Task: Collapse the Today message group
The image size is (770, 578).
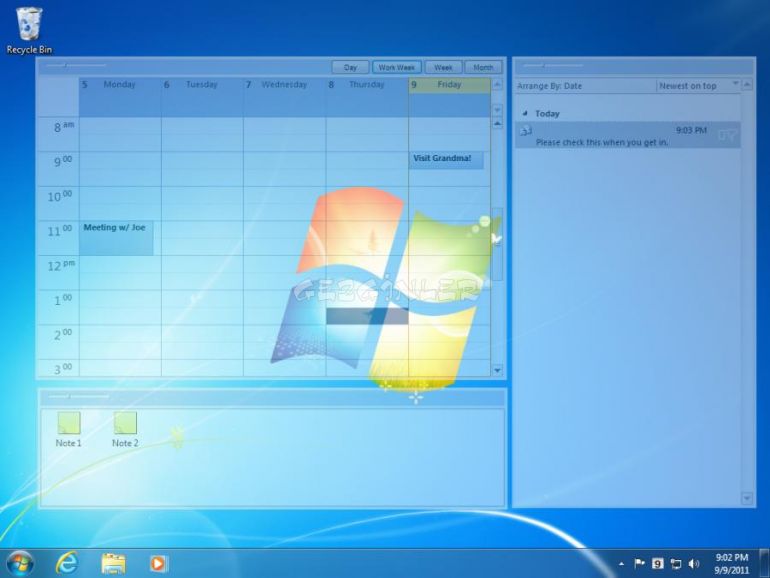Action: click(525, 113)
